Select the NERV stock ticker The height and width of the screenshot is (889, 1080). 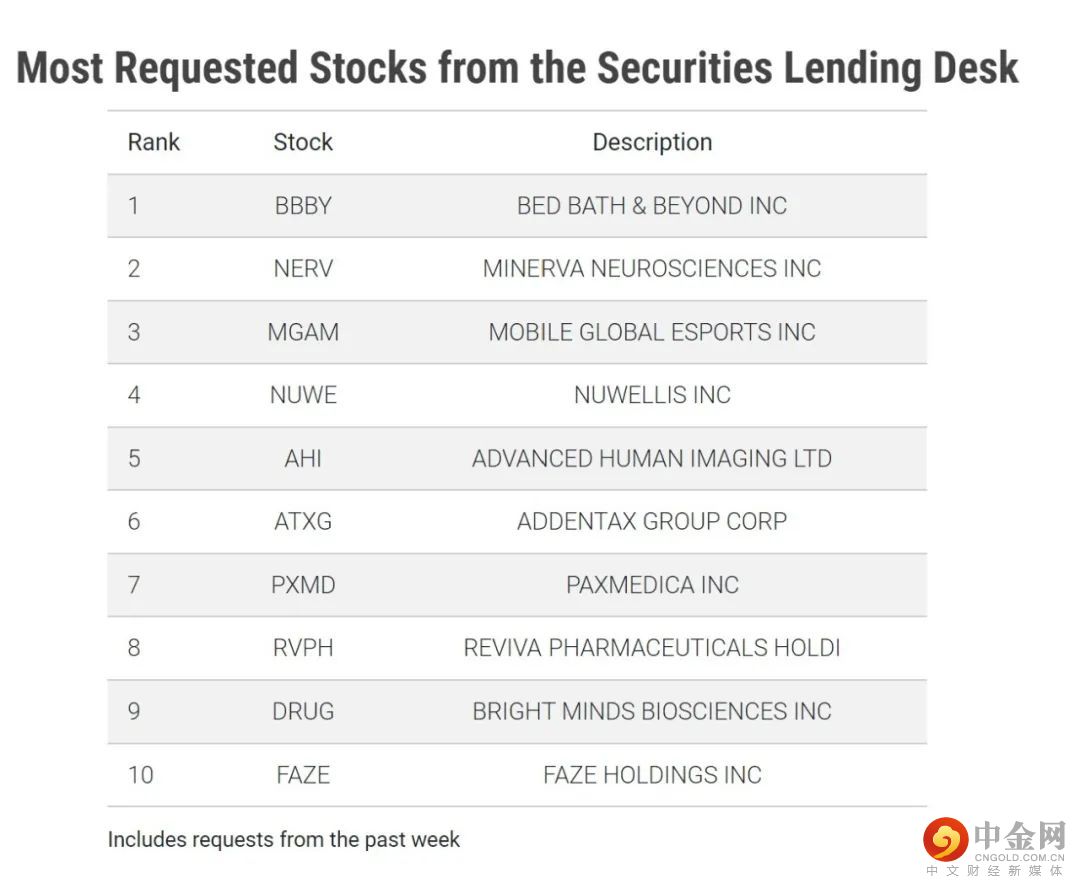[x=303, y=269]
